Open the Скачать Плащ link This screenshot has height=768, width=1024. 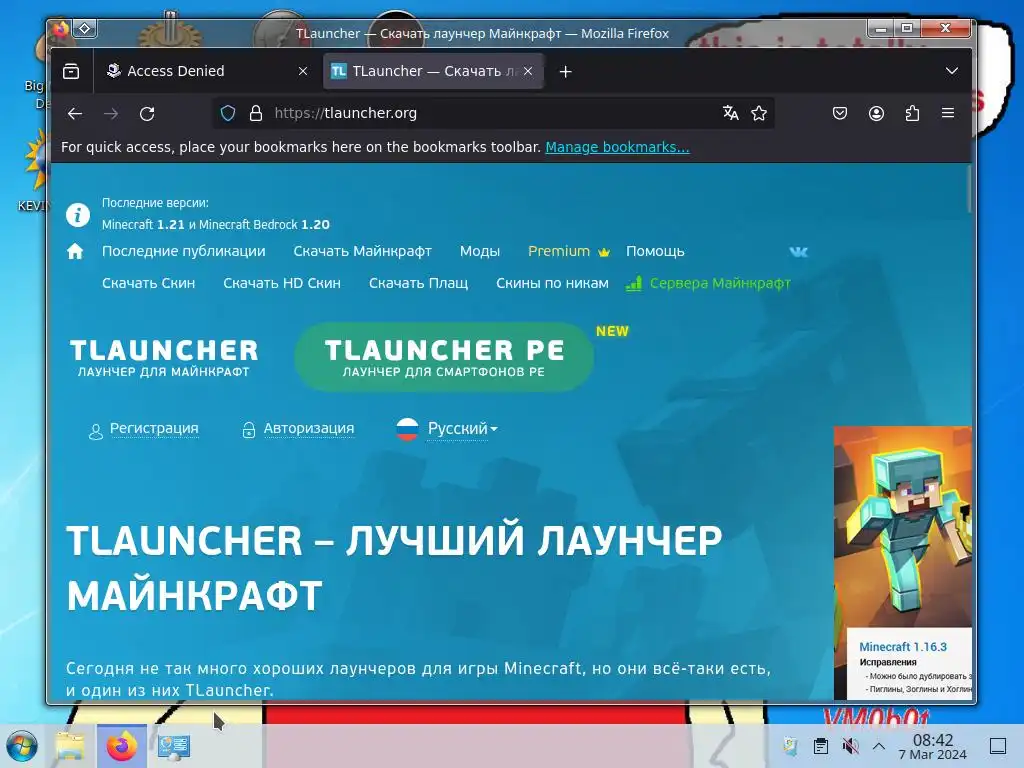coord(419,283)
